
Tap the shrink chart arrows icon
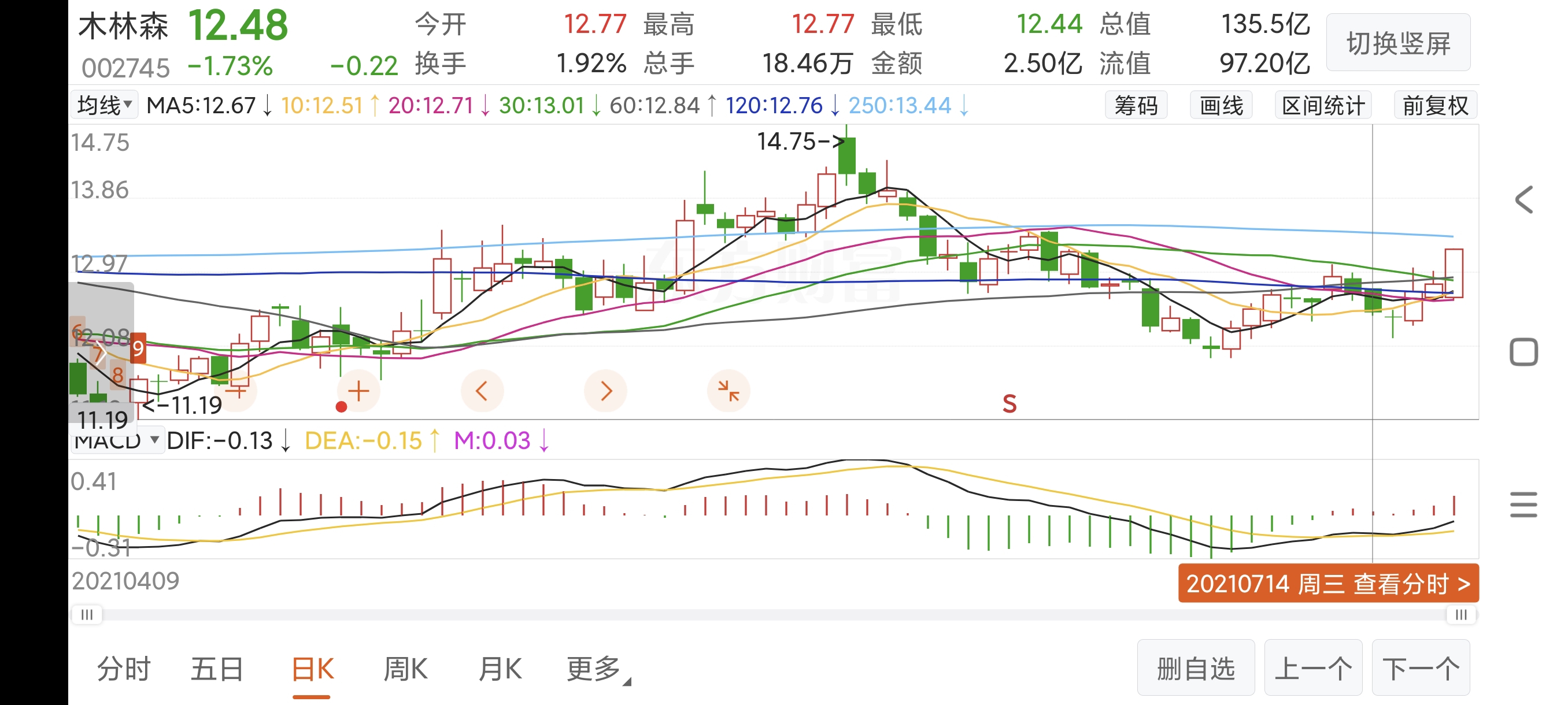click(x=728, y=391)
